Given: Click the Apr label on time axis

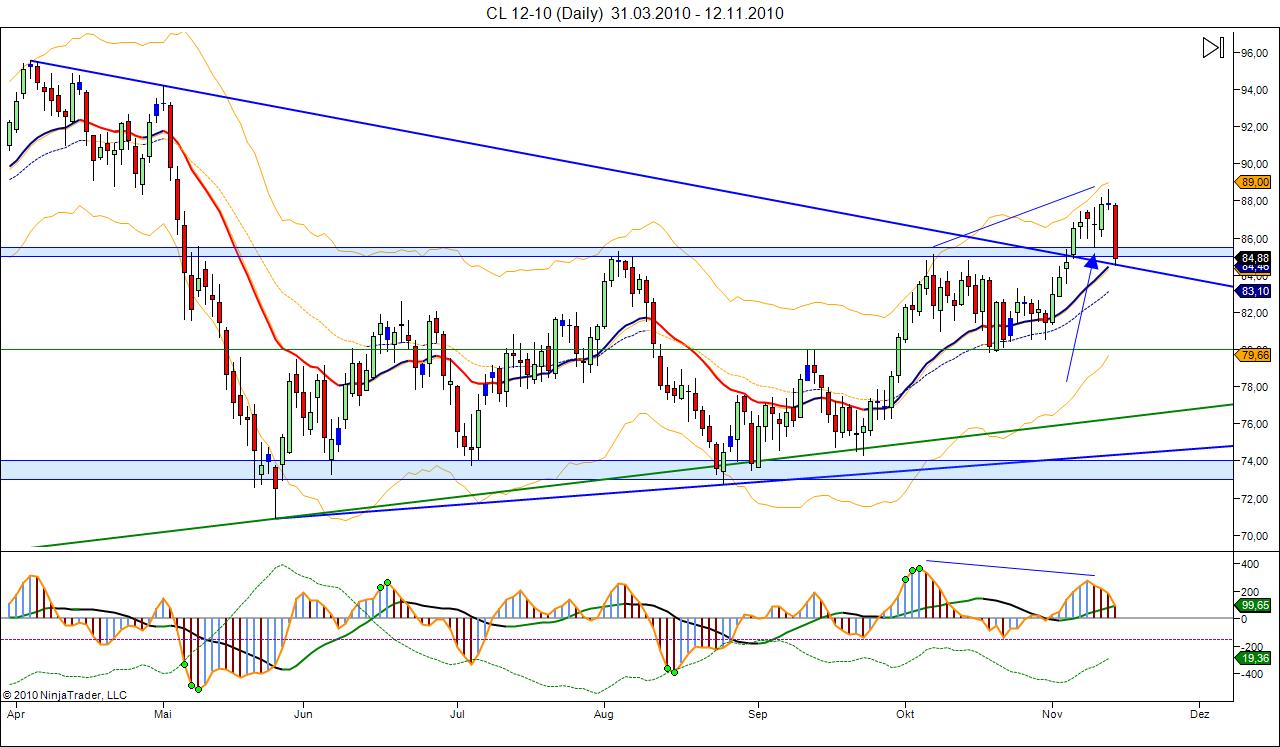Looking at the screenshot, I should click(x=14, y=715).
